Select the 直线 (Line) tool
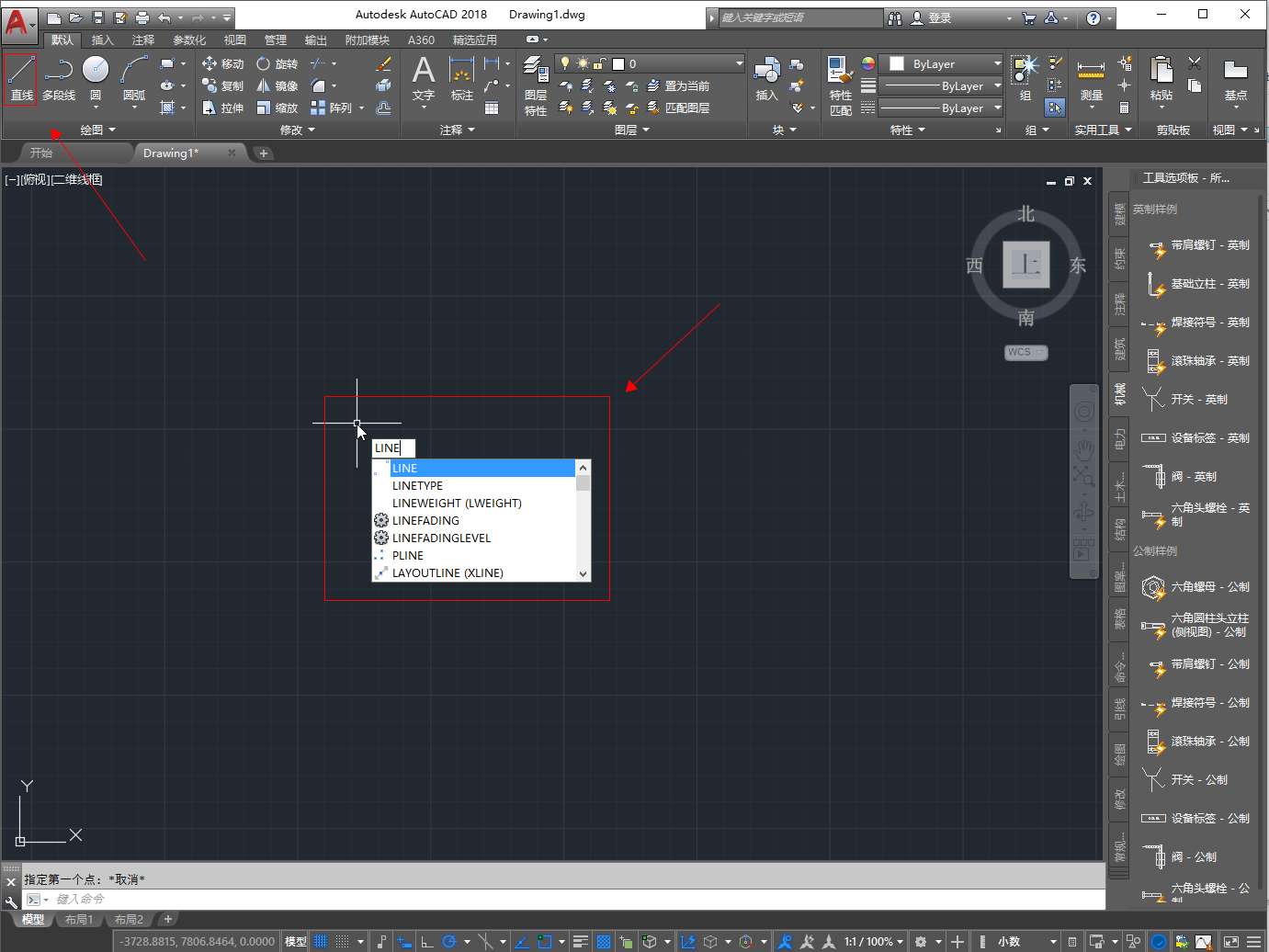This screenshot has width=1269, height=952. point(20,78)
